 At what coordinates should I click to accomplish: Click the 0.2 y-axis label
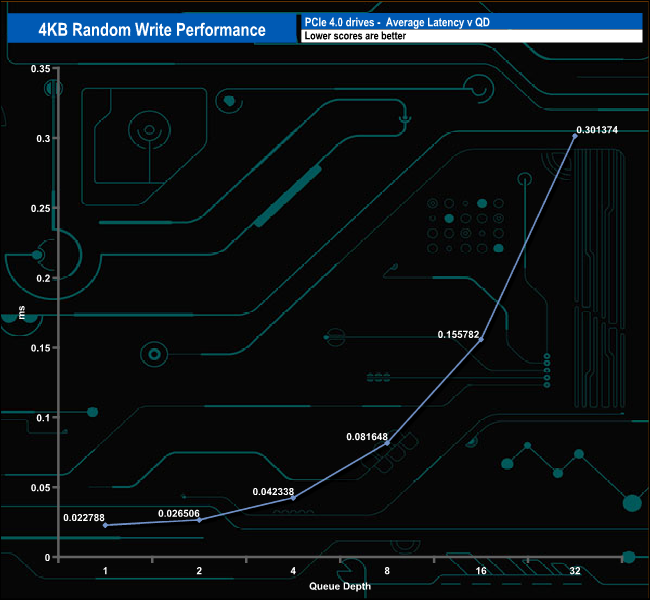point(44,278)
